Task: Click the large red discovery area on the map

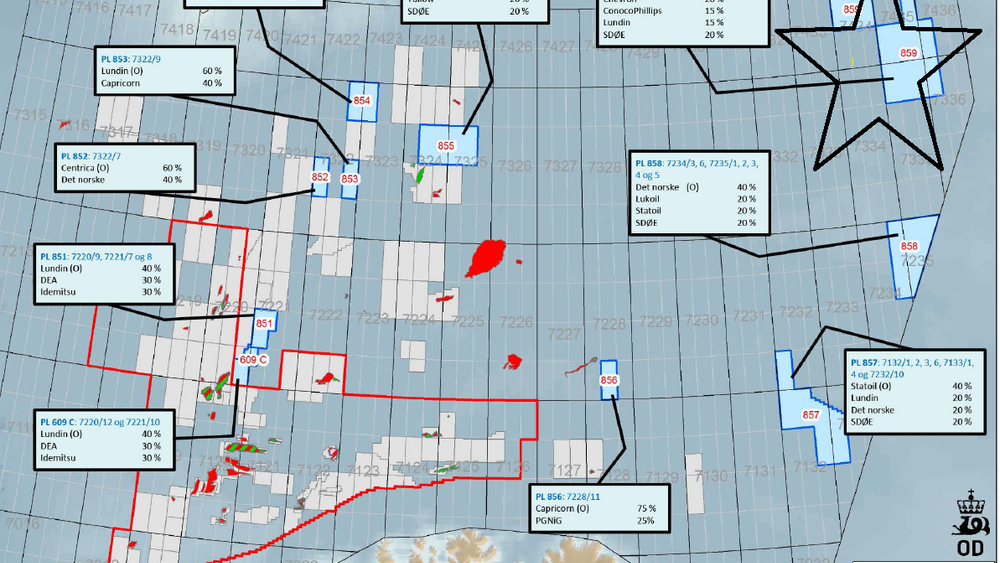Action: (x=486, y=258)
